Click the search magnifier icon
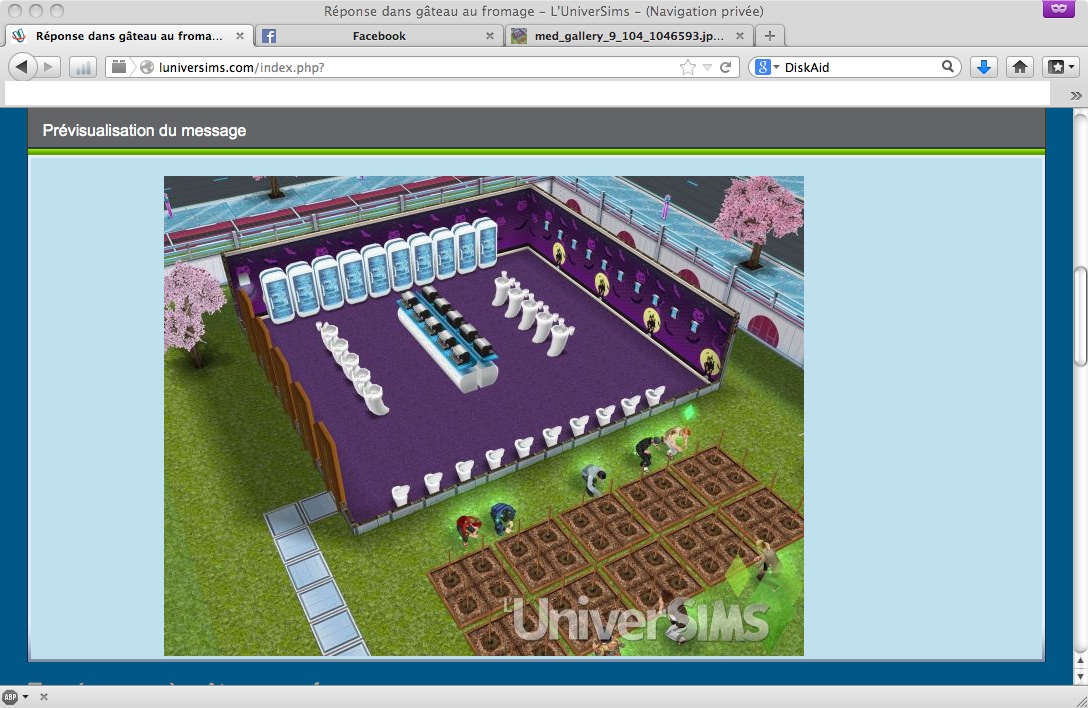 tap(947, 67)
